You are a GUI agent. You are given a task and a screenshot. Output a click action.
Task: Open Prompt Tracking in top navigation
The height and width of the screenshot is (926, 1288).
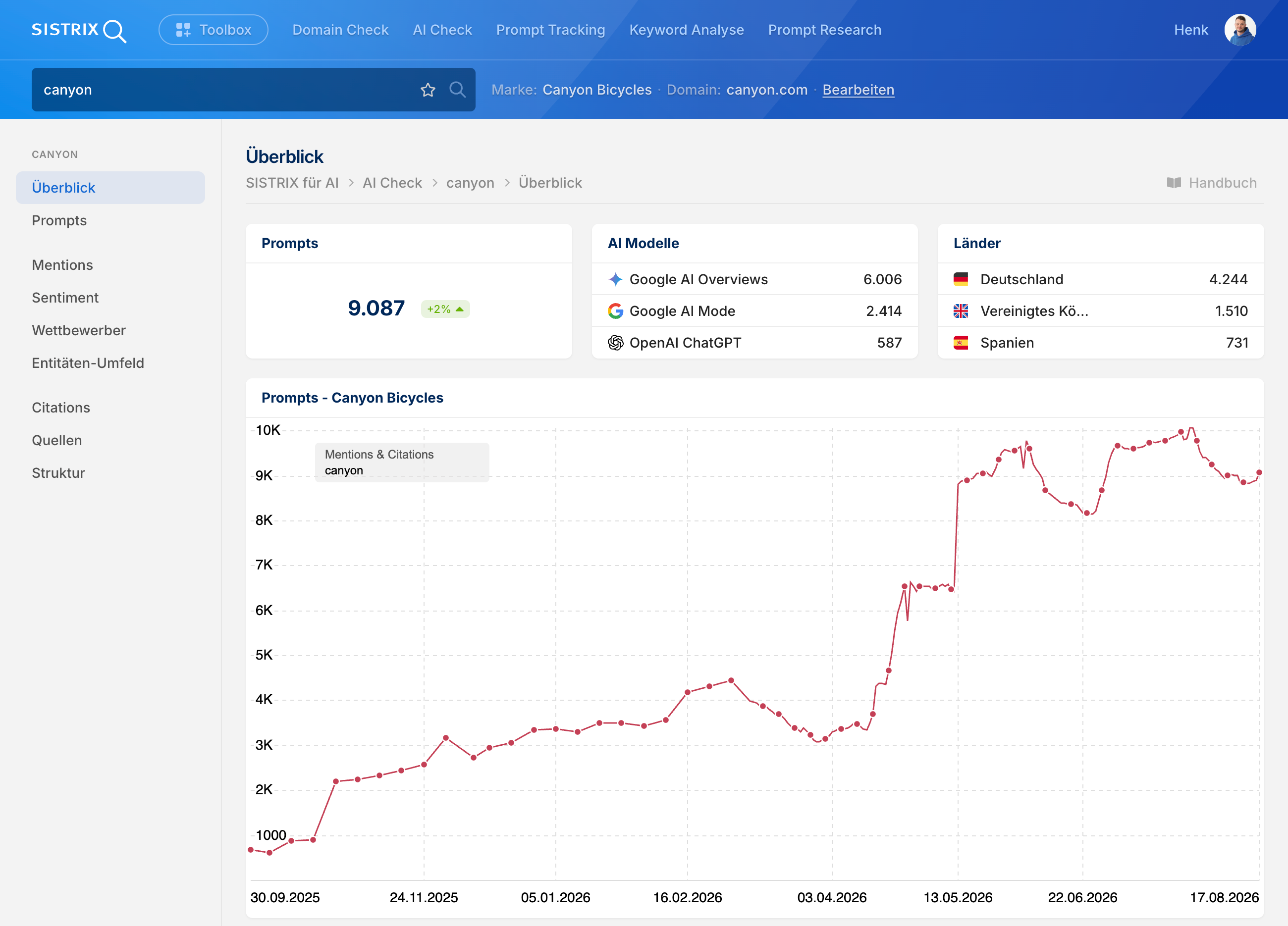tap(551, 30)
